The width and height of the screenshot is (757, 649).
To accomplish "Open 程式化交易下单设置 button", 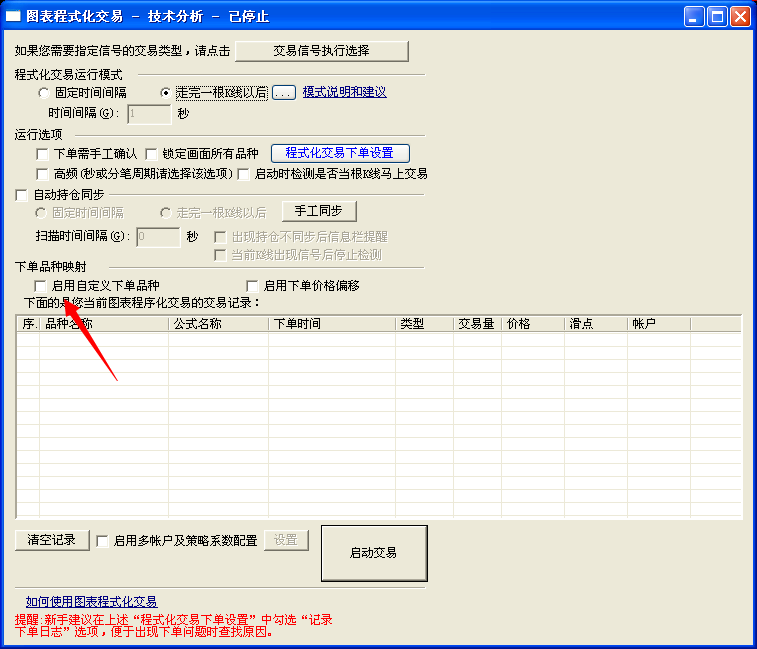I will click(x=340, y=153).
